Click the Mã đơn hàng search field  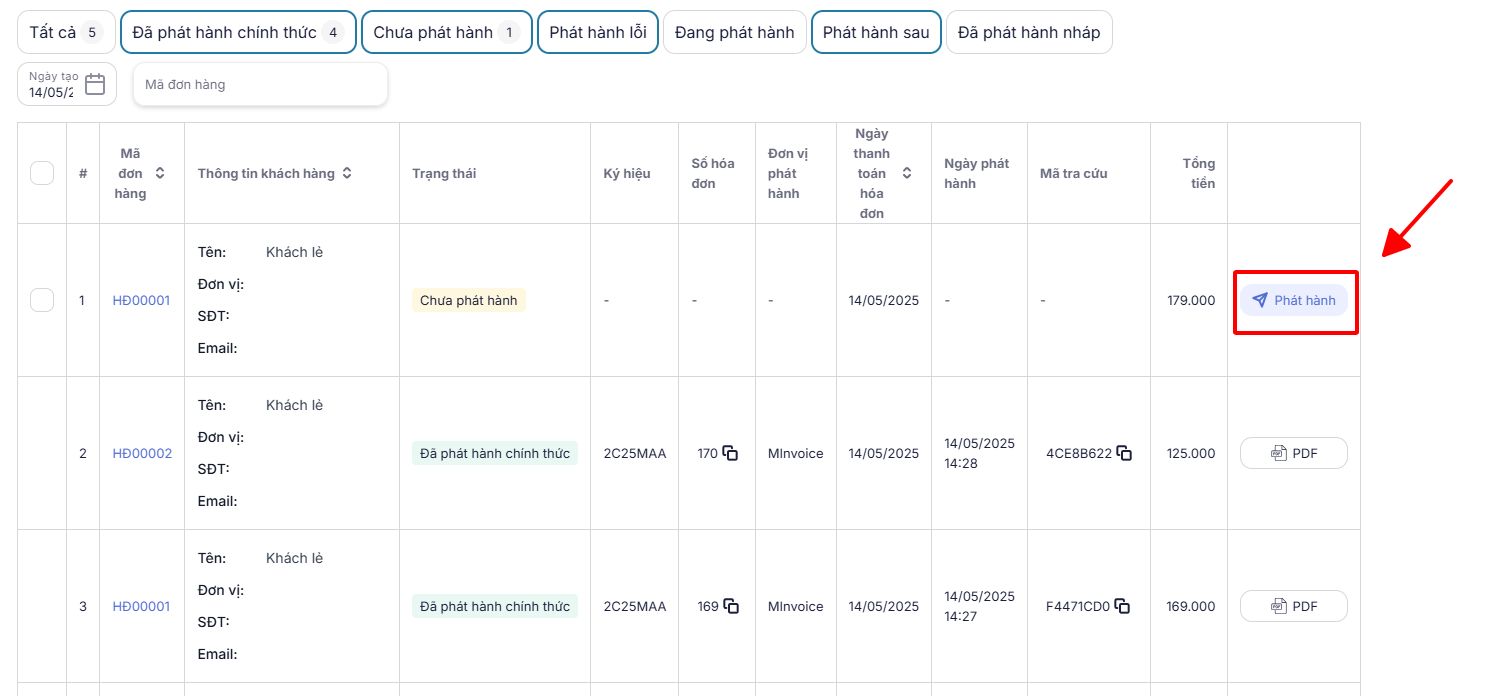(x=260, y=84)
